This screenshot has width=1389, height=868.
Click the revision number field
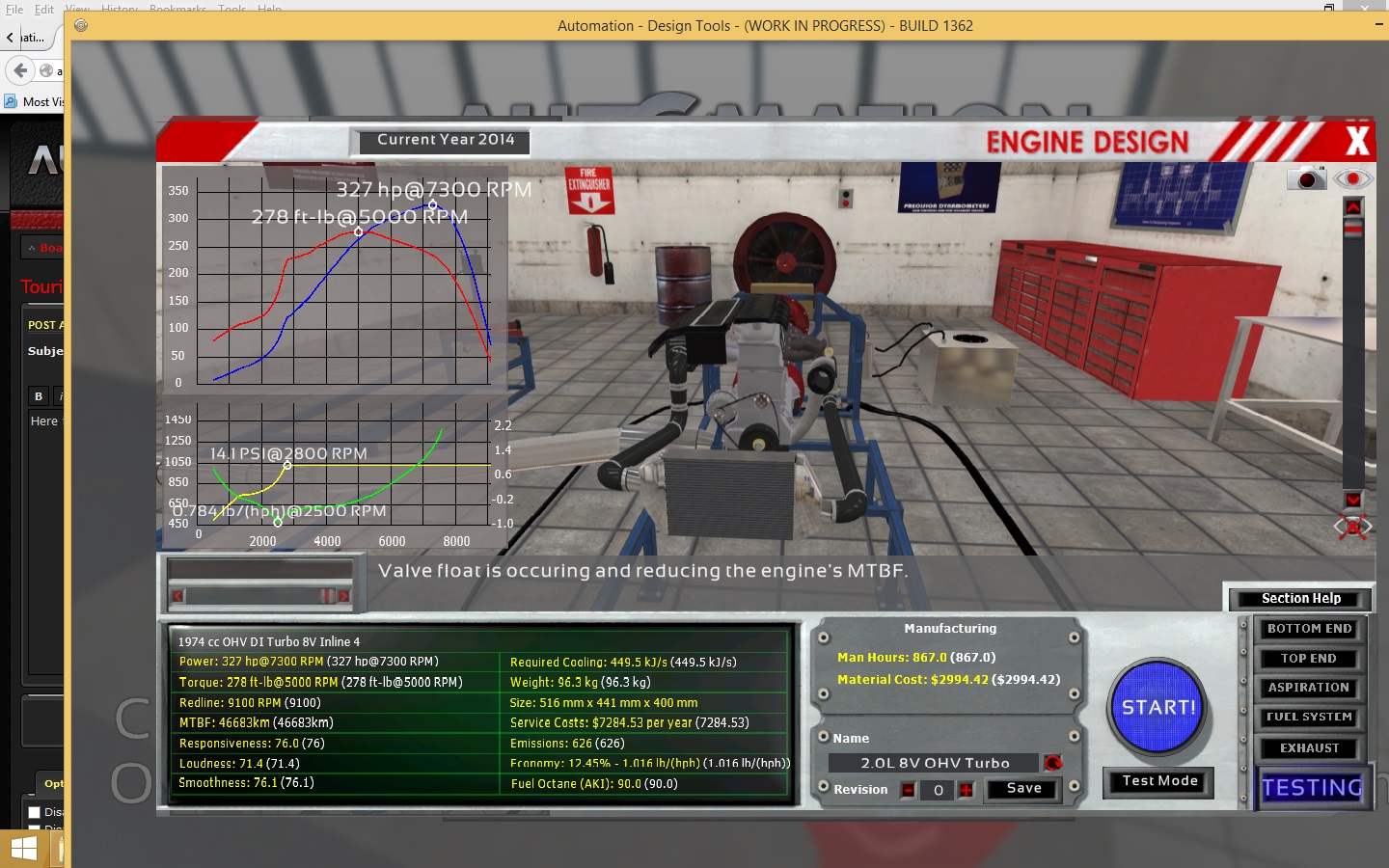click(938, 791)
